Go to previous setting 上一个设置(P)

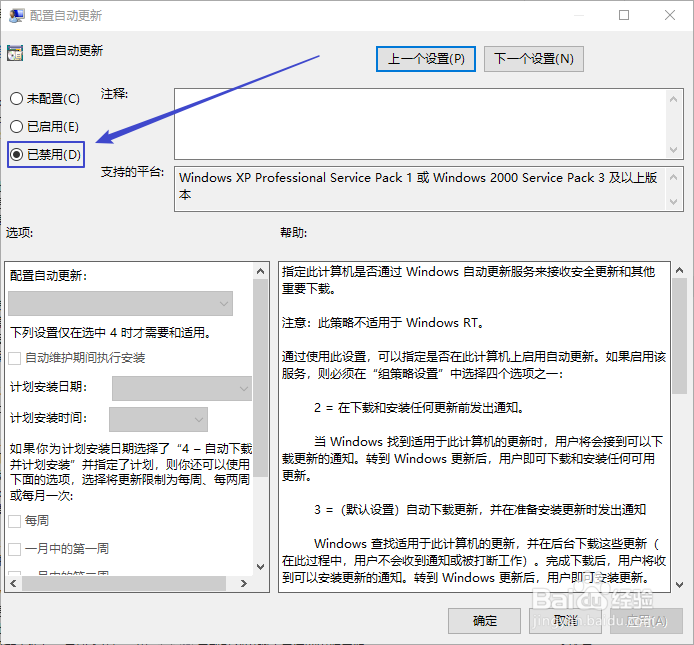click(426, 59)
